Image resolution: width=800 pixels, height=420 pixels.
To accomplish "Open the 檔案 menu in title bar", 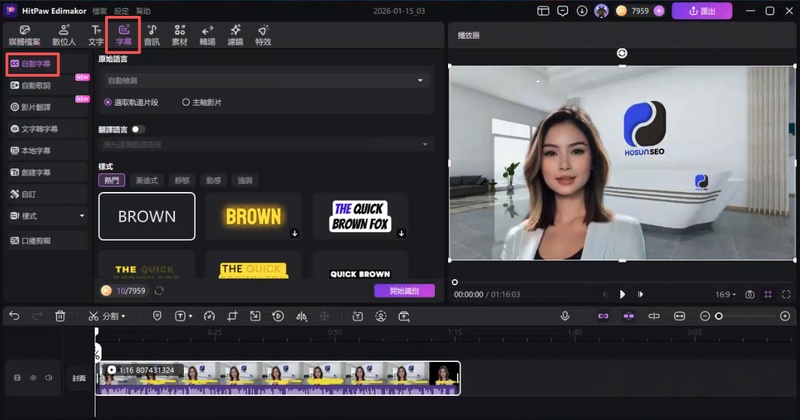I will click(100, 11).
